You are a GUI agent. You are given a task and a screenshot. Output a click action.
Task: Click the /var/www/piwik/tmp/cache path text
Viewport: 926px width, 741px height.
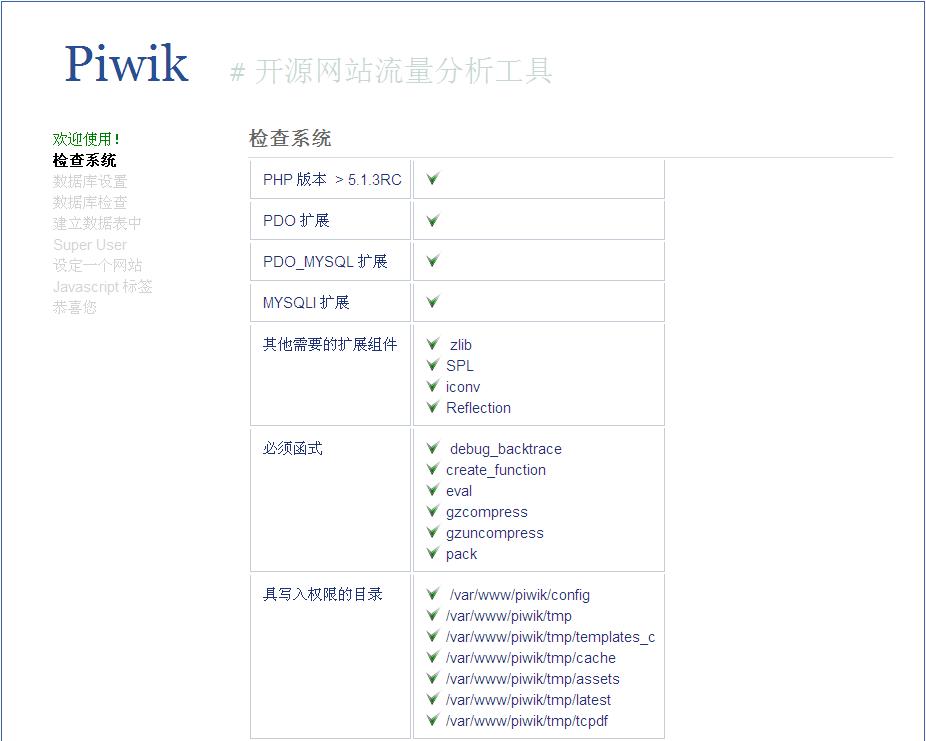(530, 658)
